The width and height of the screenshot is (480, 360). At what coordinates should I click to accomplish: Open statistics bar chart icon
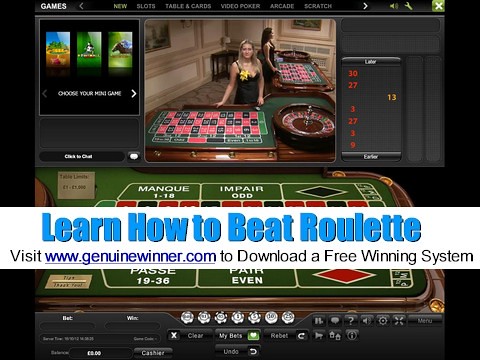tap(319, 321)
